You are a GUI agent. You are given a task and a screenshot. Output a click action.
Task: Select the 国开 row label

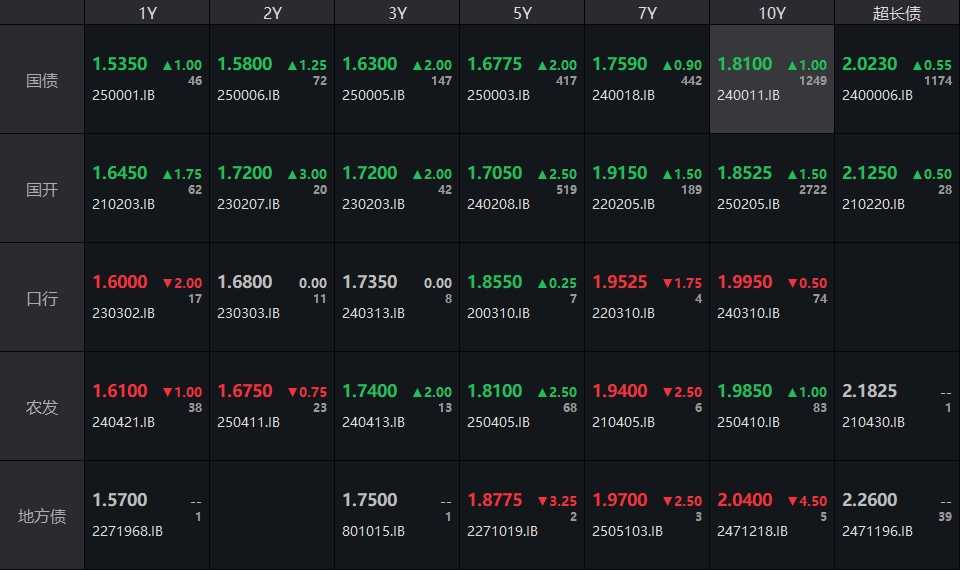[42, 189]
